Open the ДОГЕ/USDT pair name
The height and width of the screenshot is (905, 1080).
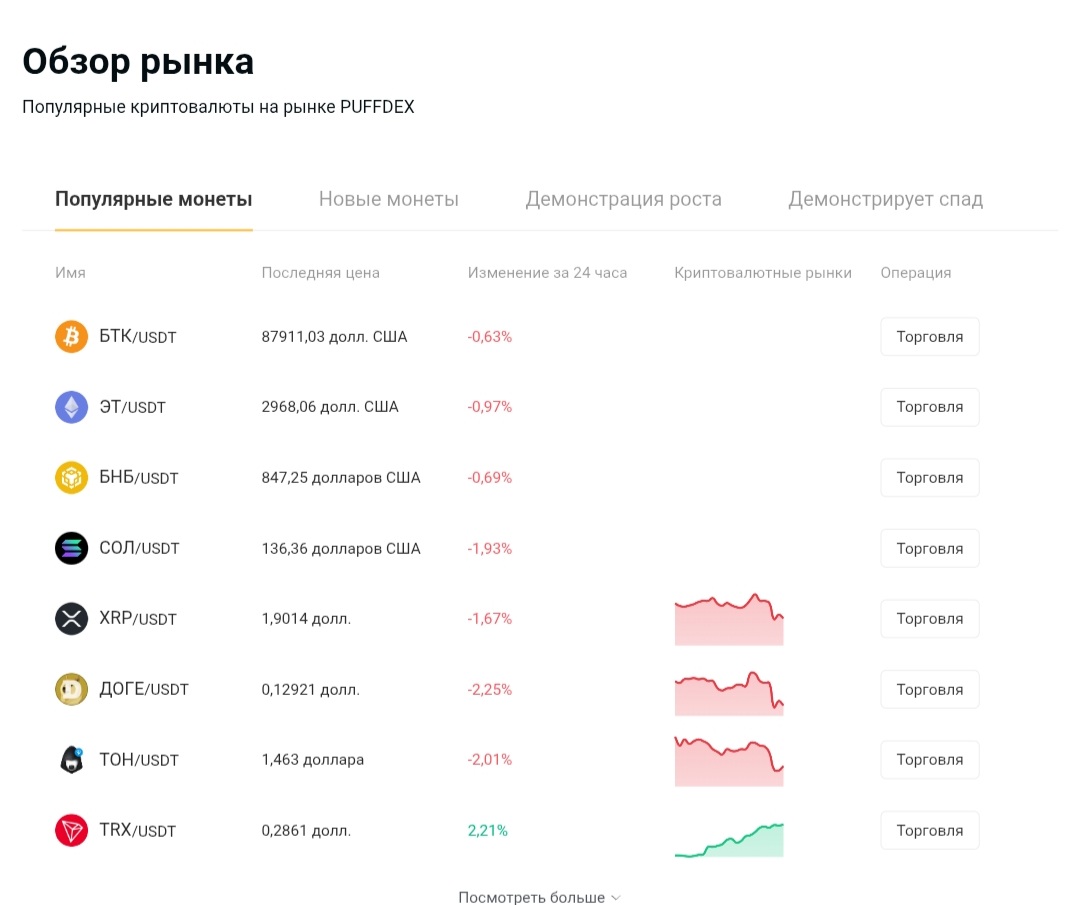[144, 689]
